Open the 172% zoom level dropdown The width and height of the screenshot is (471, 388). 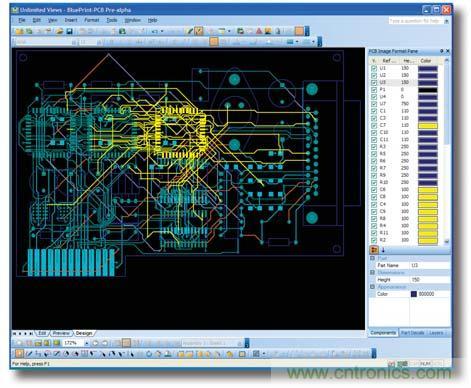[x=87, y=343]
